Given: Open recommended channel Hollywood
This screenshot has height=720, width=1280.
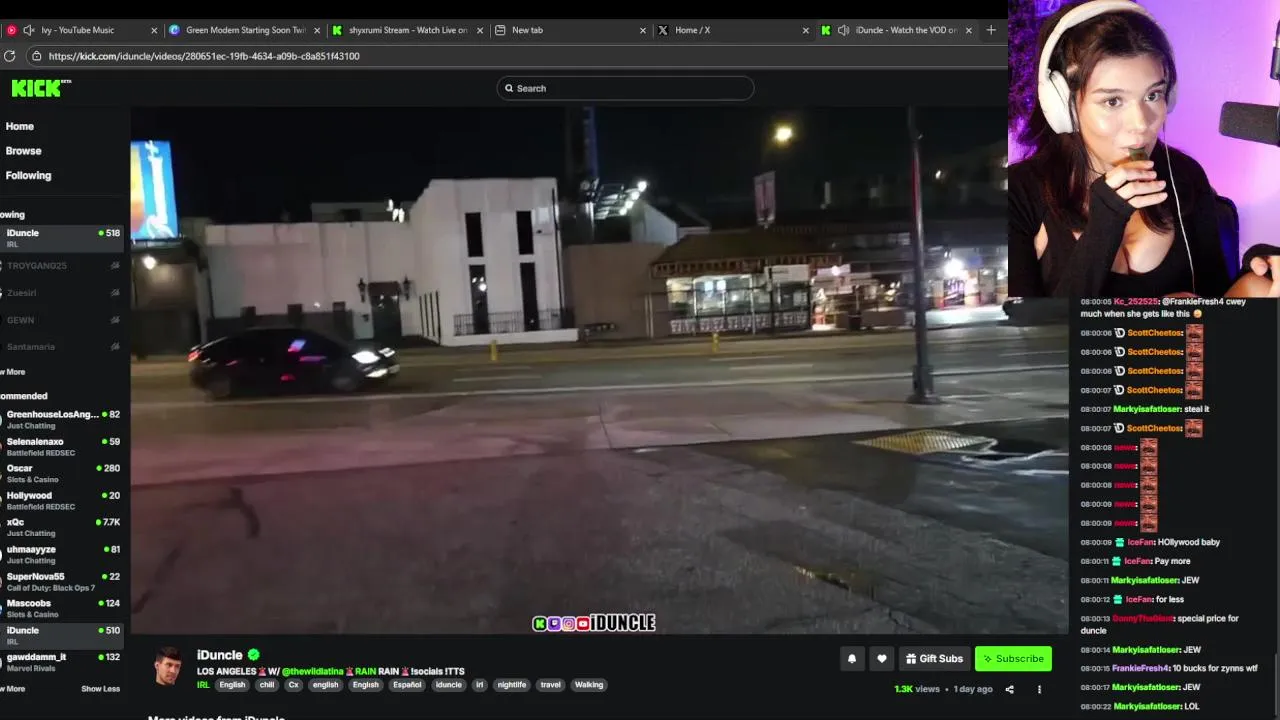Looking at the screenshot, I should pyautogui.click(x=62, y=500).
